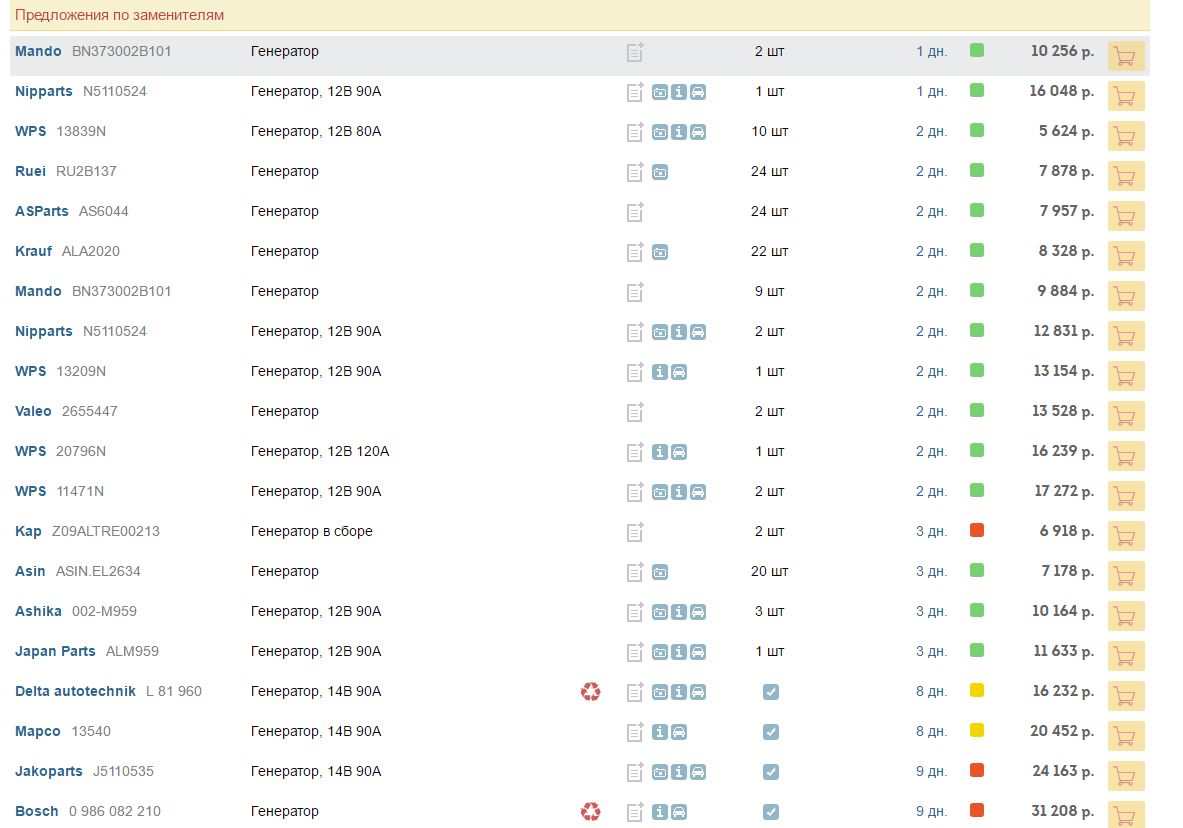Open info for Bosch 0 986 082 210
This screenshot has width=1183, height=828.
(x=660, y=812)
